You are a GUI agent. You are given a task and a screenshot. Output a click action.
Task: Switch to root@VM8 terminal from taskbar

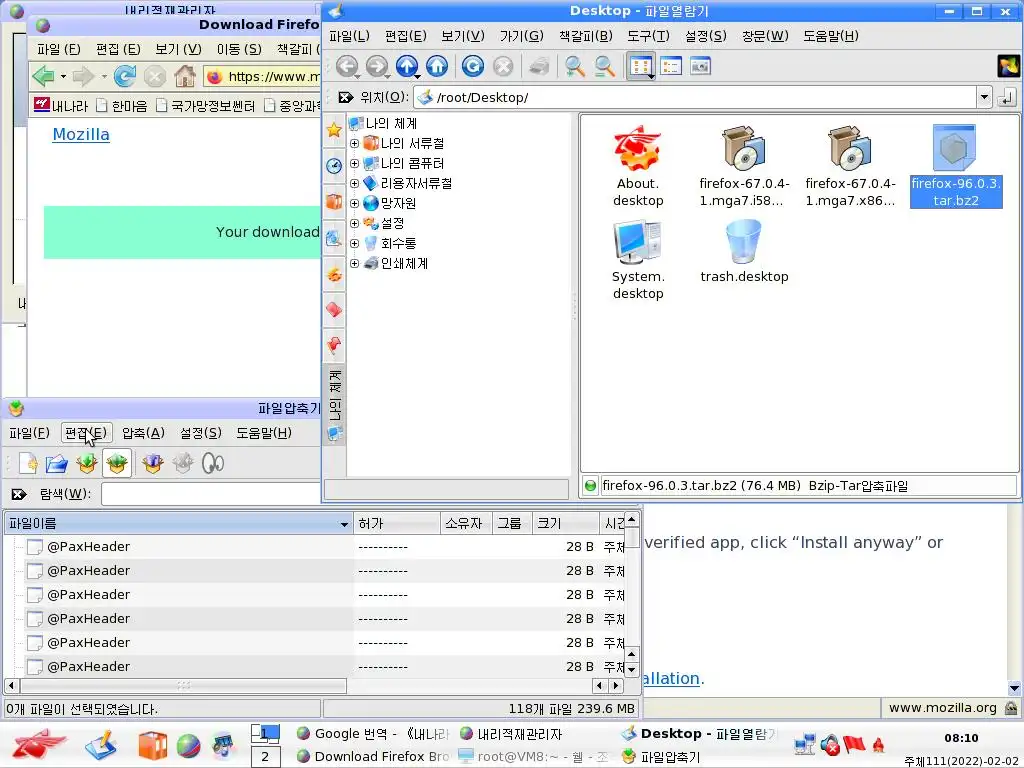(x=534, y=756)
